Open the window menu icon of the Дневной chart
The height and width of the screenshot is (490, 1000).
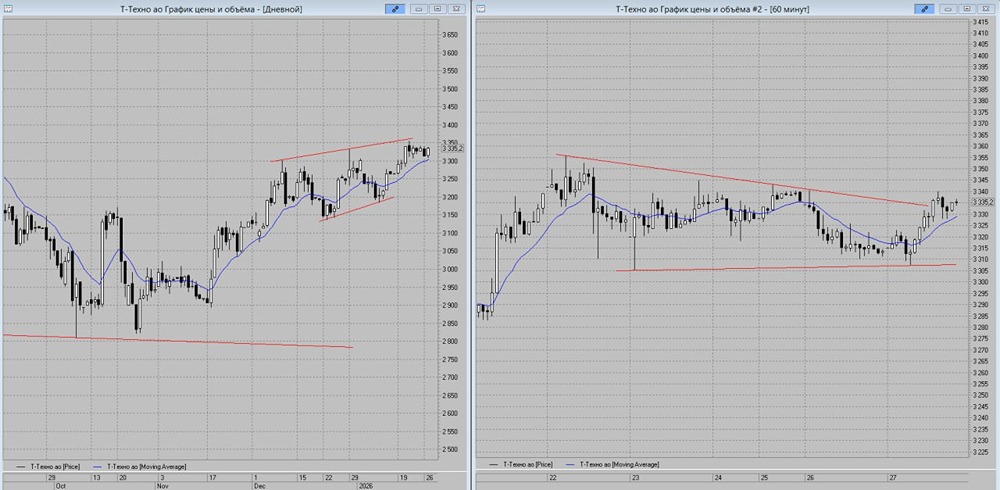pos(8,9)
